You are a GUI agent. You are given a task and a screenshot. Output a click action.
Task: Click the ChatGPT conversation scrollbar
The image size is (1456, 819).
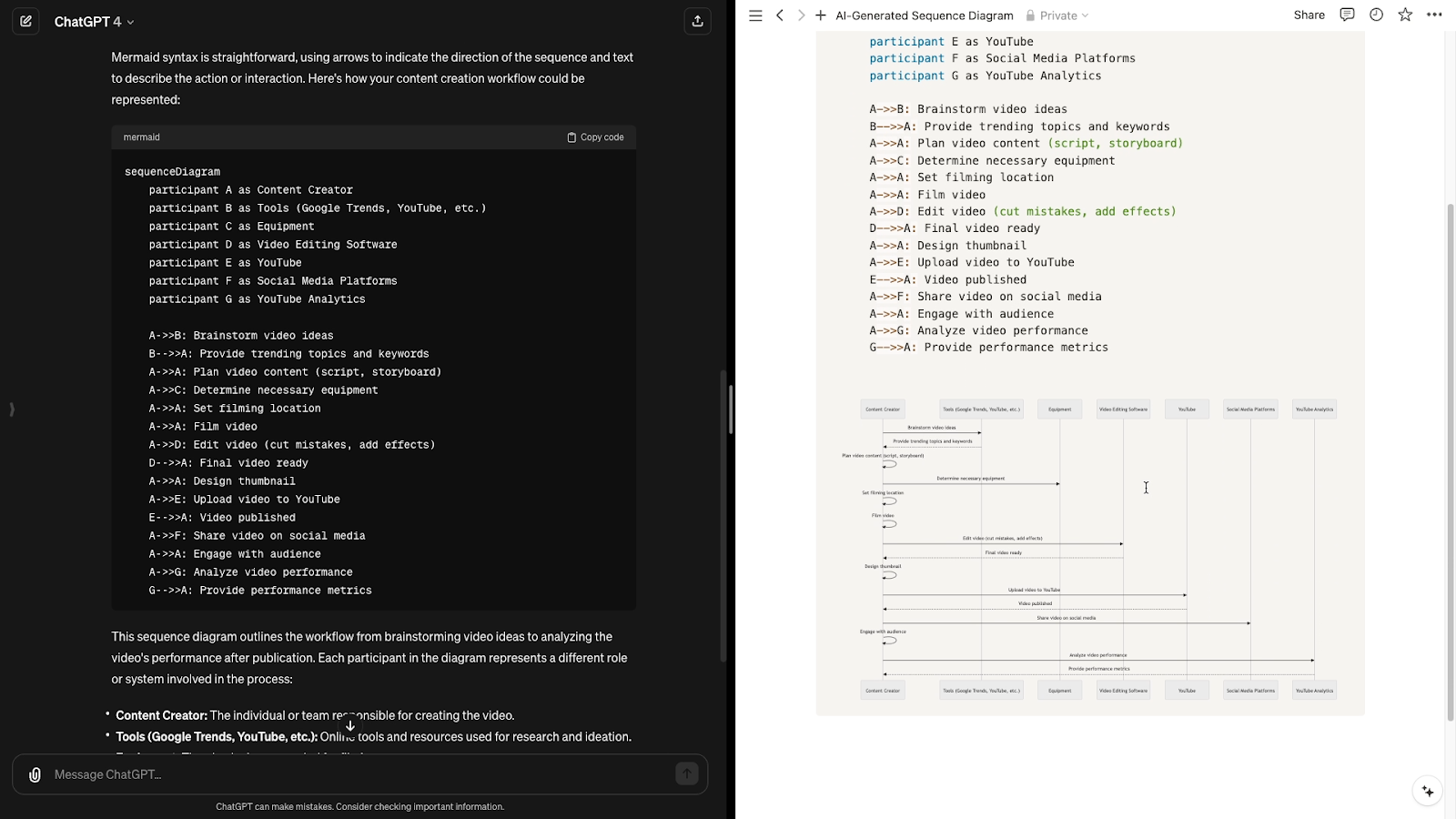(x=724, y=515)
